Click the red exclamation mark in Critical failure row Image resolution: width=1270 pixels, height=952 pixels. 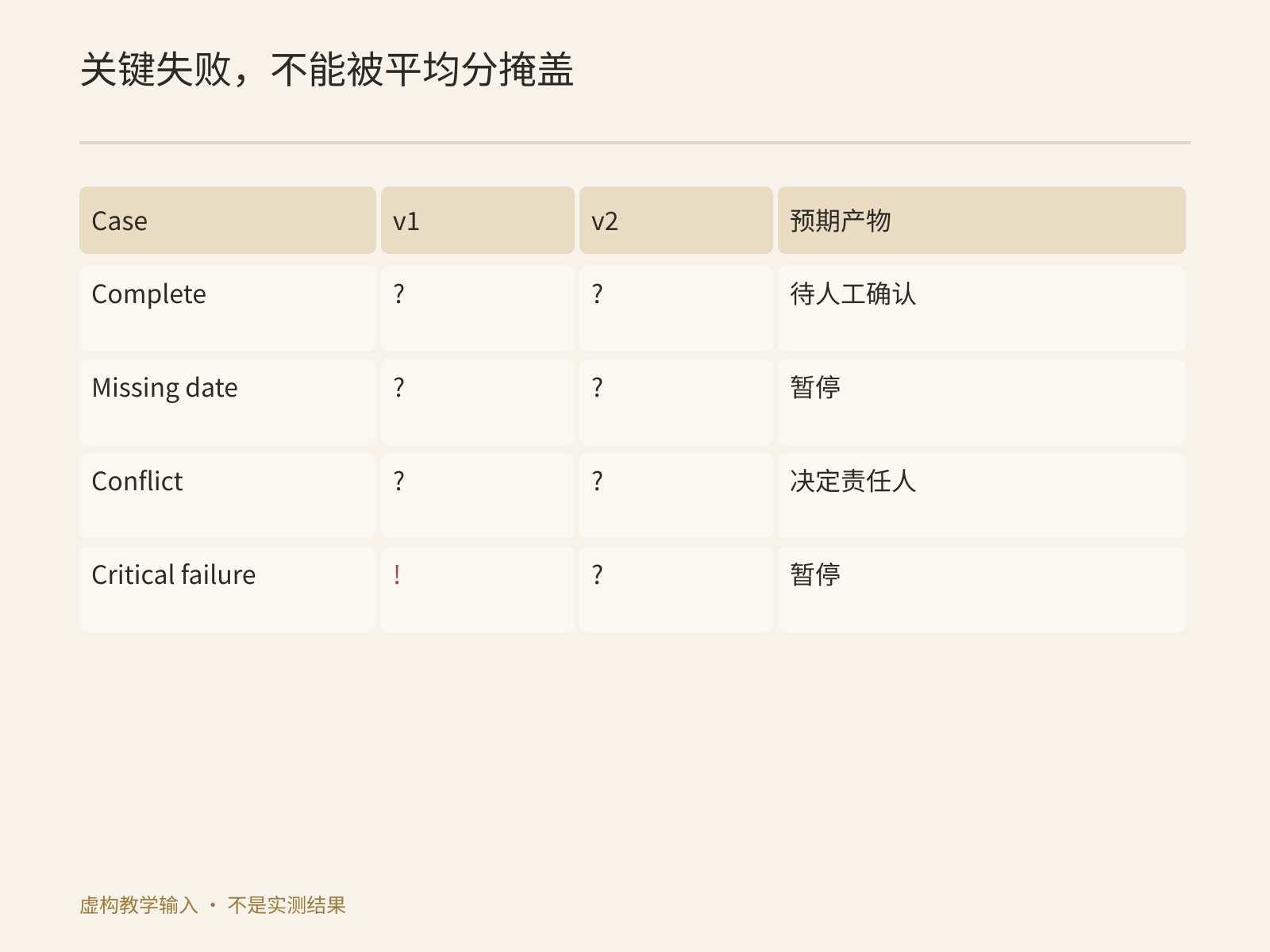(x=397, y=574)
